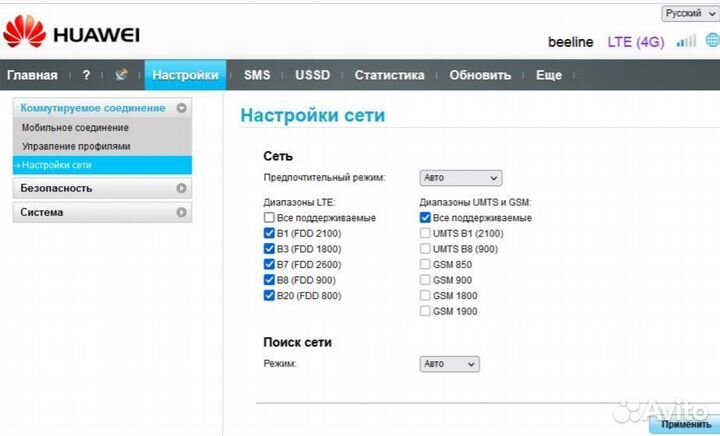720x436 pixels.
Task: Click the Поиск сети section heading
Action: pos(298,342)
